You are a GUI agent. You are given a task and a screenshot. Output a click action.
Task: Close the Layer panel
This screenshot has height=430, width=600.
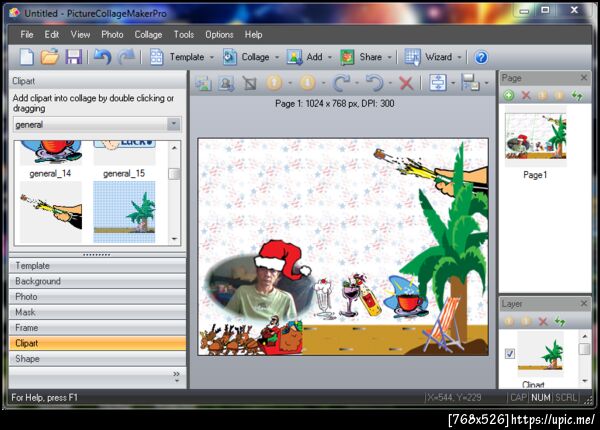point(584,303)
